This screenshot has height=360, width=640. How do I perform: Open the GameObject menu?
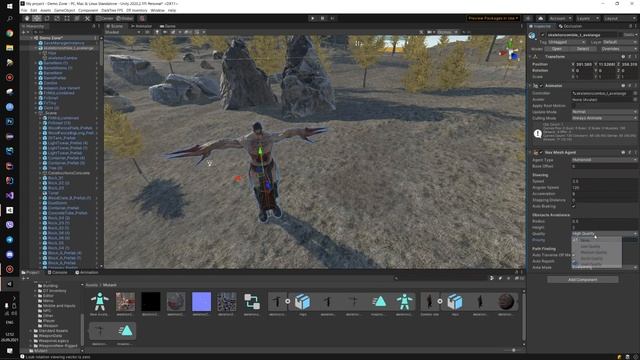[x=64, y=10]
